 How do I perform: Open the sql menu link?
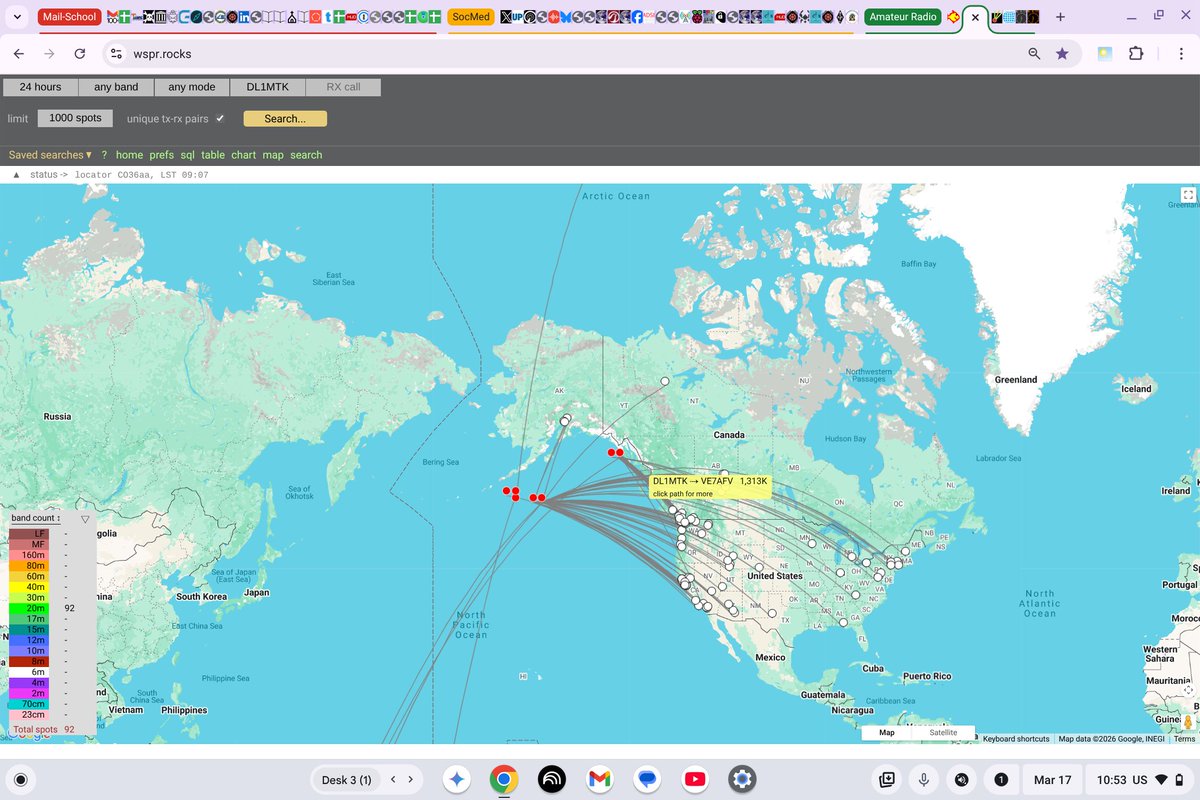187,155
